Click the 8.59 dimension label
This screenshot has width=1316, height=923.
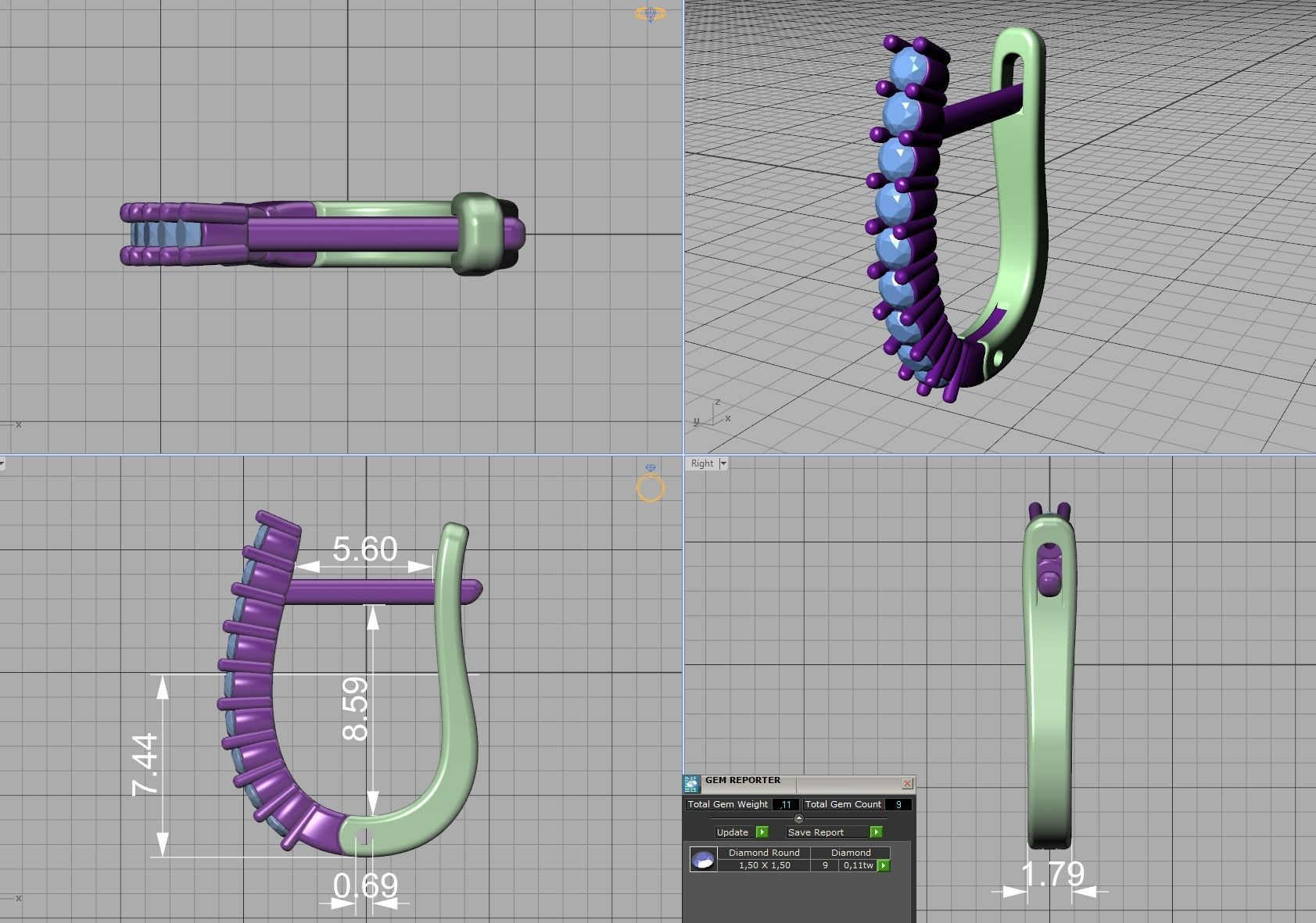[x=357, y=709]
